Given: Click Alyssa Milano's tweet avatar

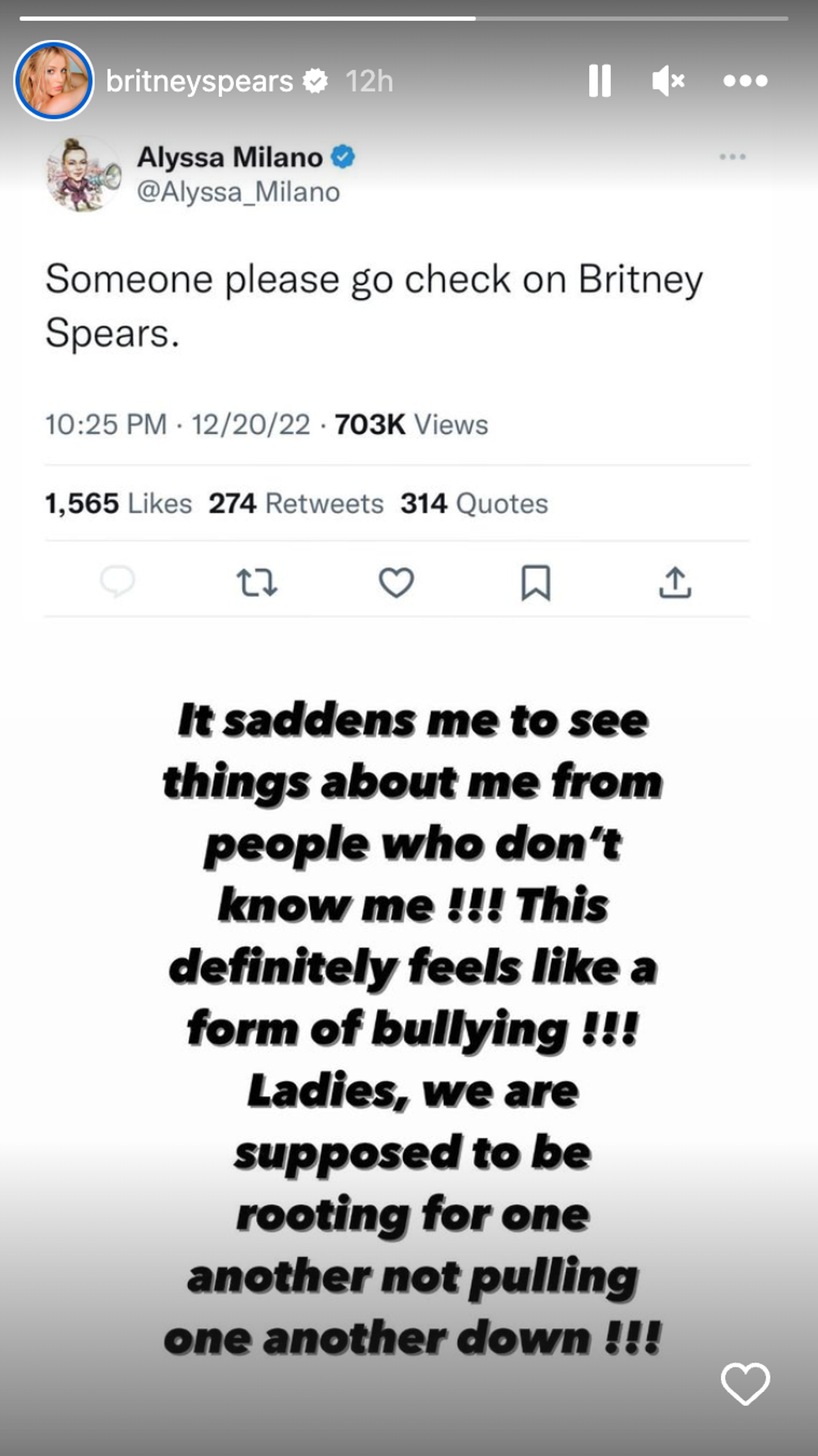Looking at the screenshot, I should 83,174.
